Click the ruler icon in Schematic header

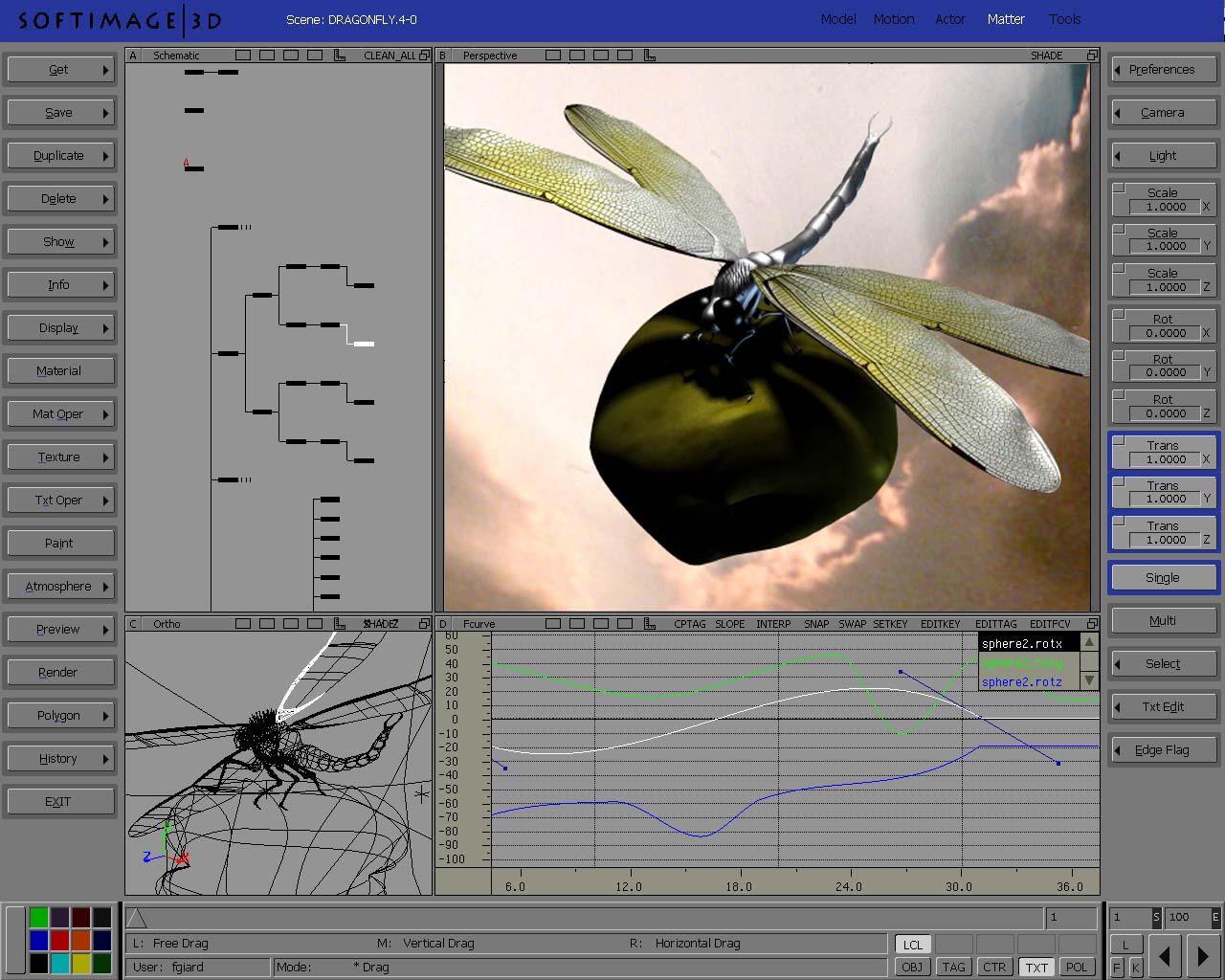[x=340, y=56]
